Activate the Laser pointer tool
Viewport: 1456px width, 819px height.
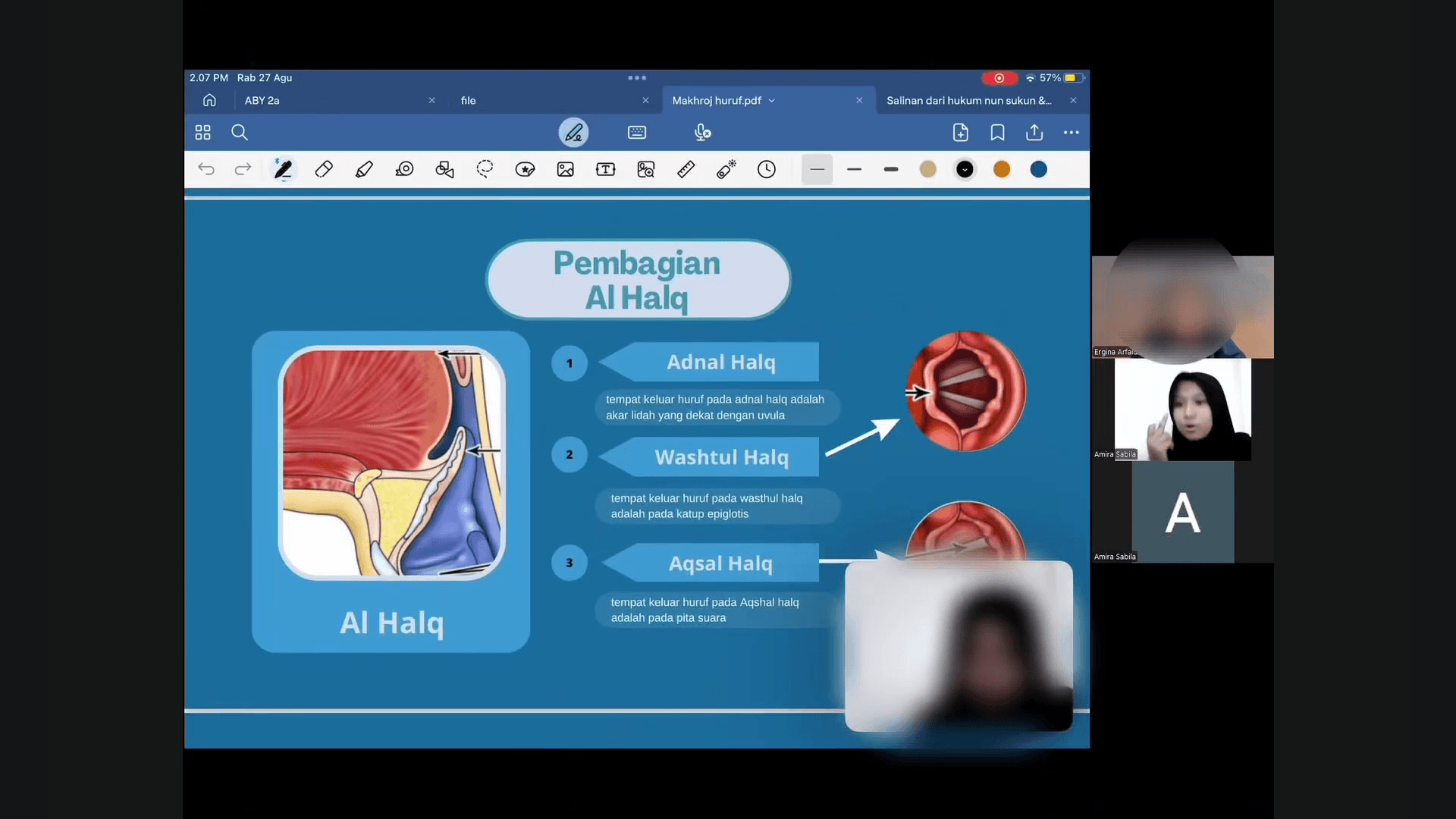(x=726, y=169)
